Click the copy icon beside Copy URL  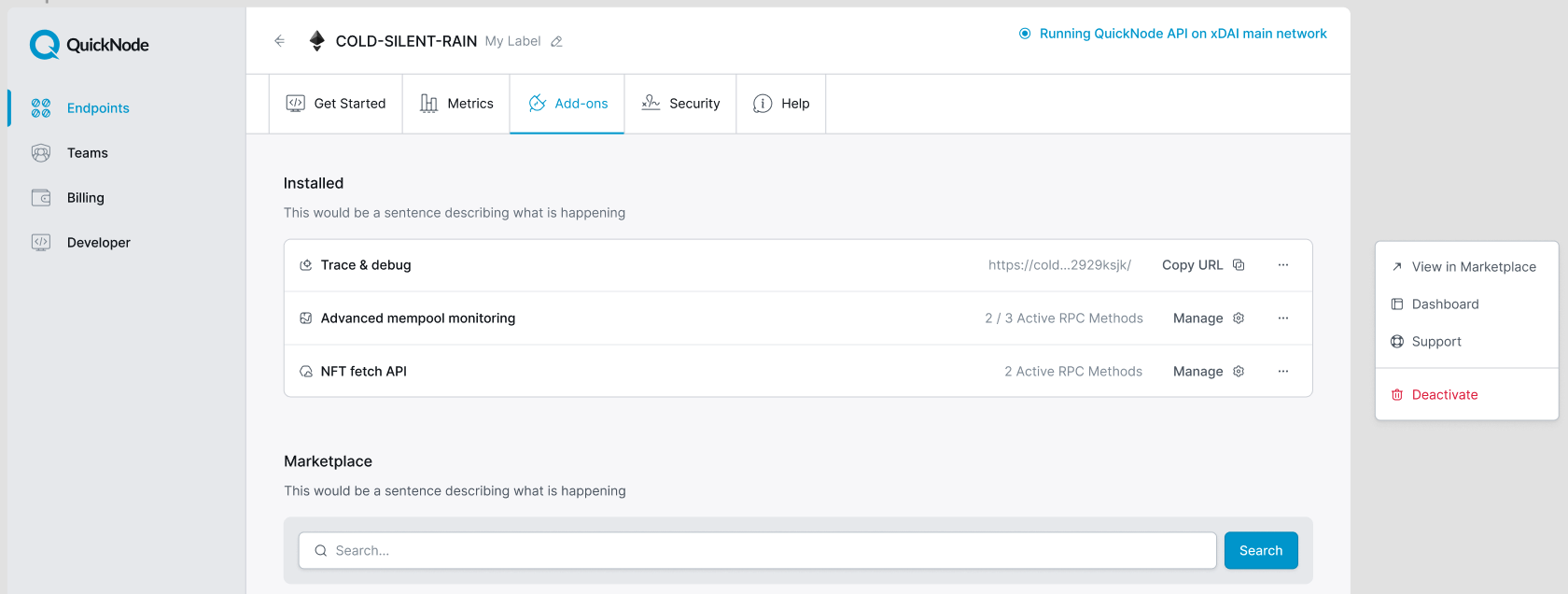[x=1239, y=265]
